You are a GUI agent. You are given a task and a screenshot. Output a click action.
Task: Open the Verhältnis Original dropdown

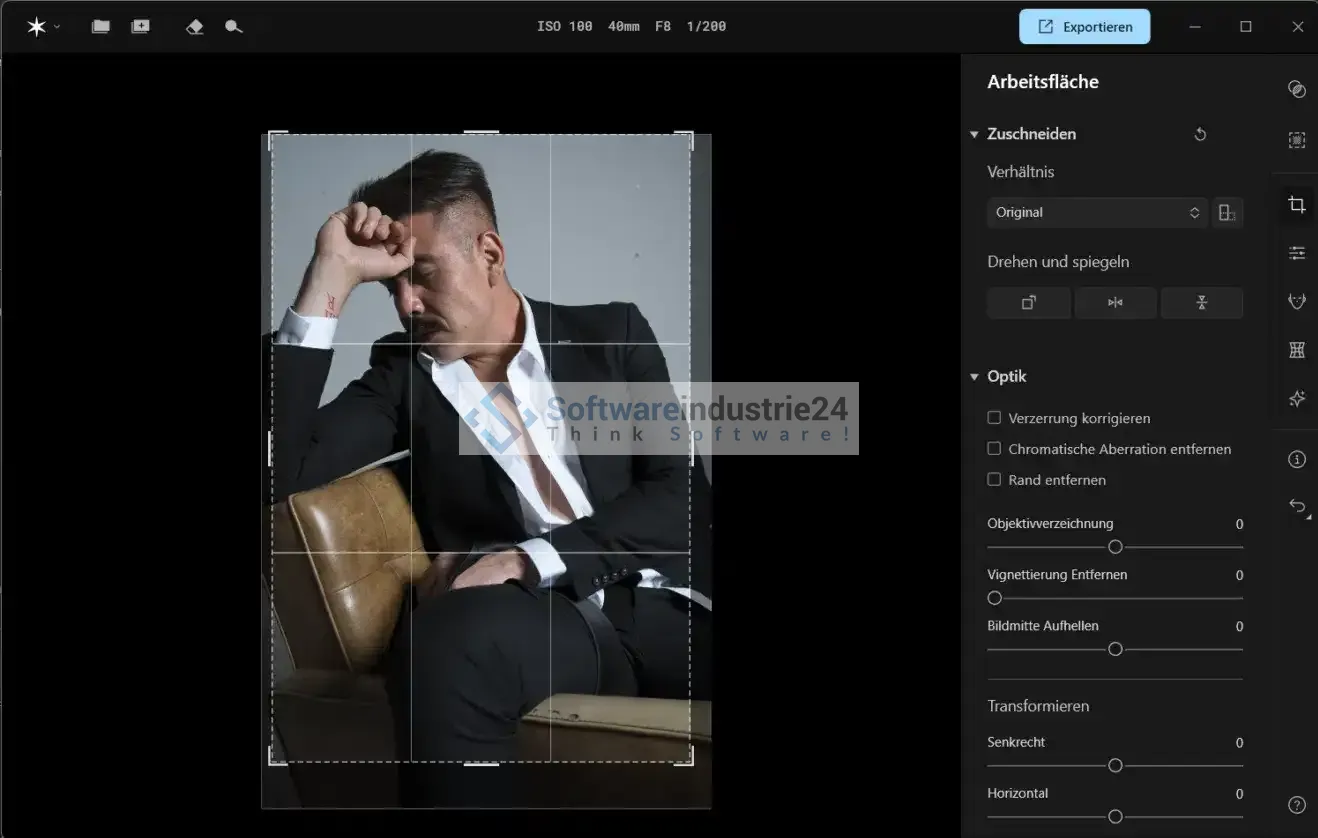pos(1096,212)
